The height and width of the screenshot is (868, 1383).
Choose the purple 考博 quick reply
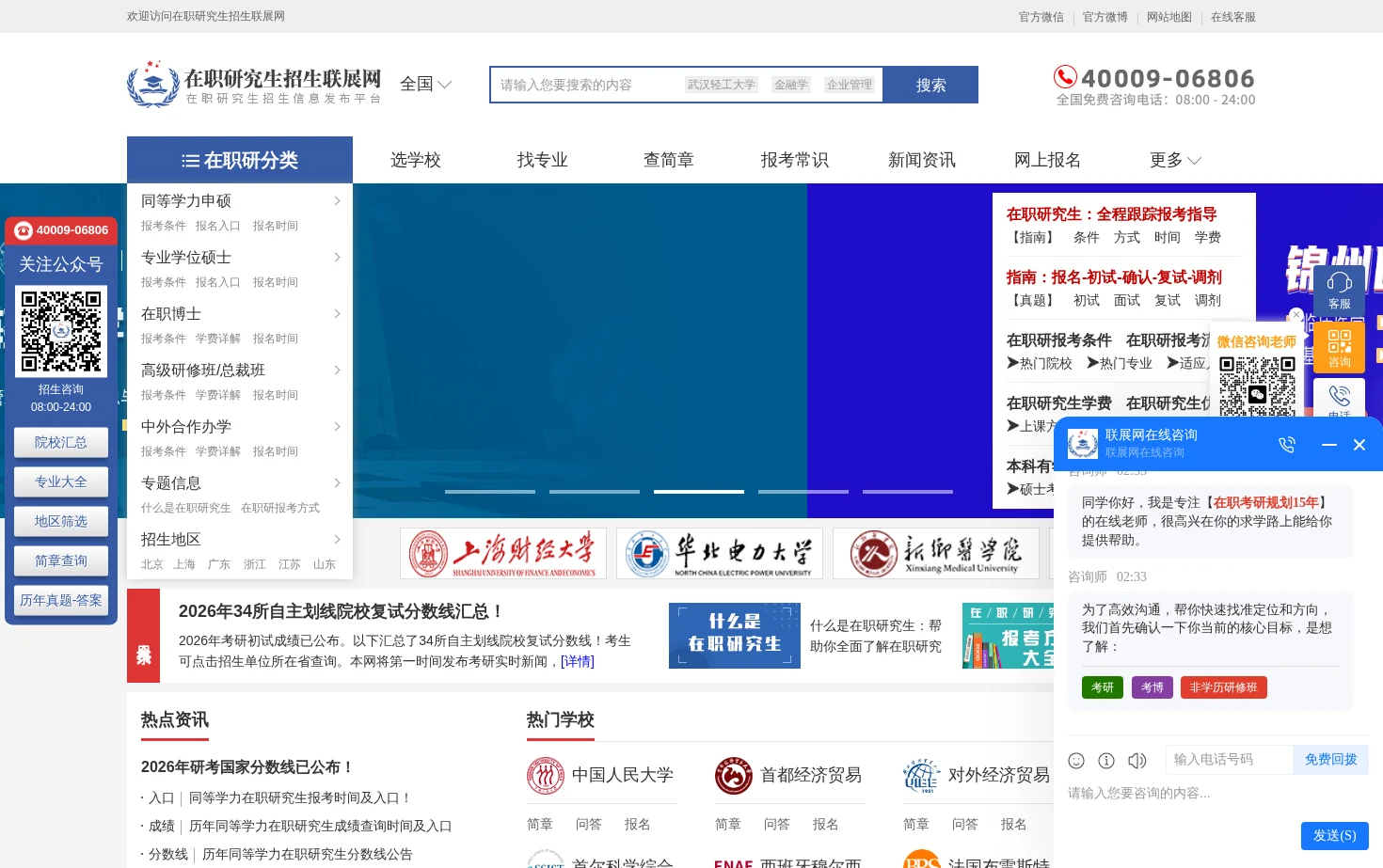pyautogui.click(x=1152, y=687)
